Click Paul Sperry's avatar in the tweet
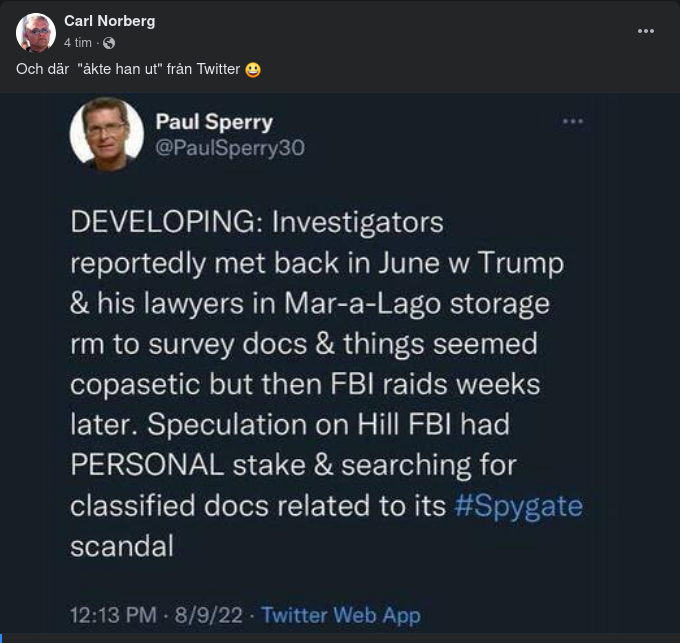 click(106, 134)
